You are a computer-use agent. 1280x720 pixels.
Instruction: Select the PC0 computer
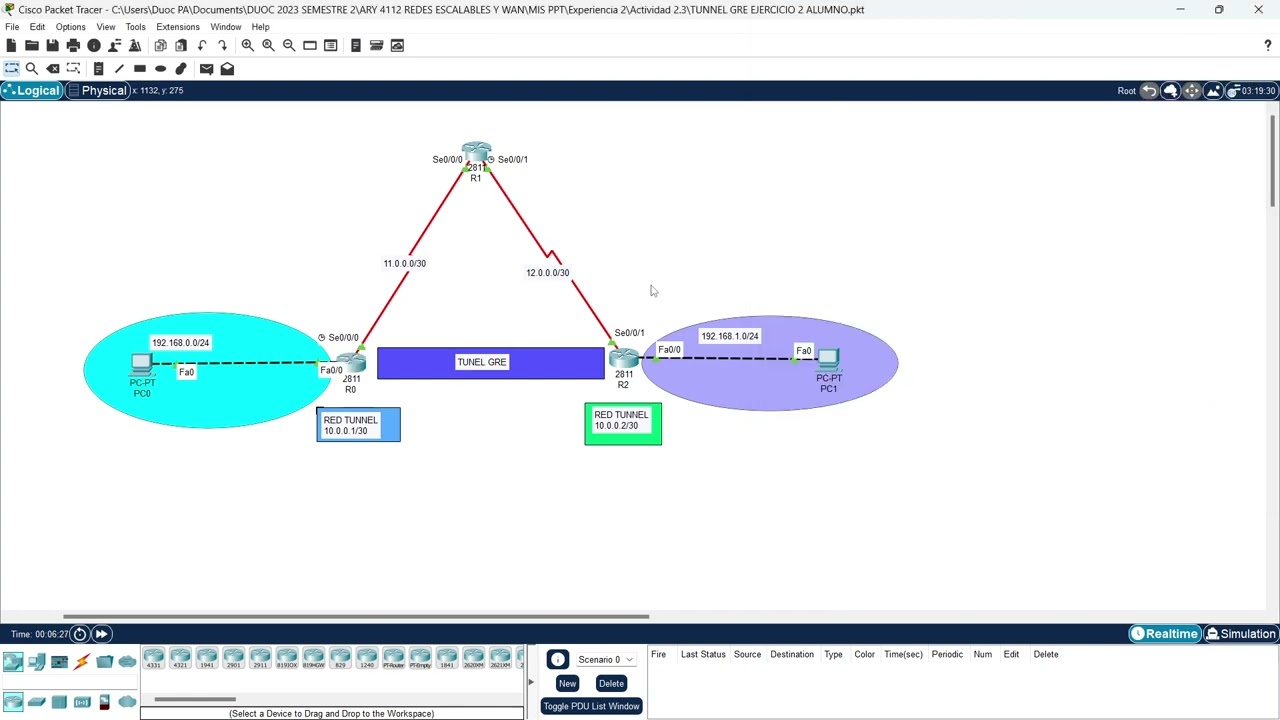141,365
